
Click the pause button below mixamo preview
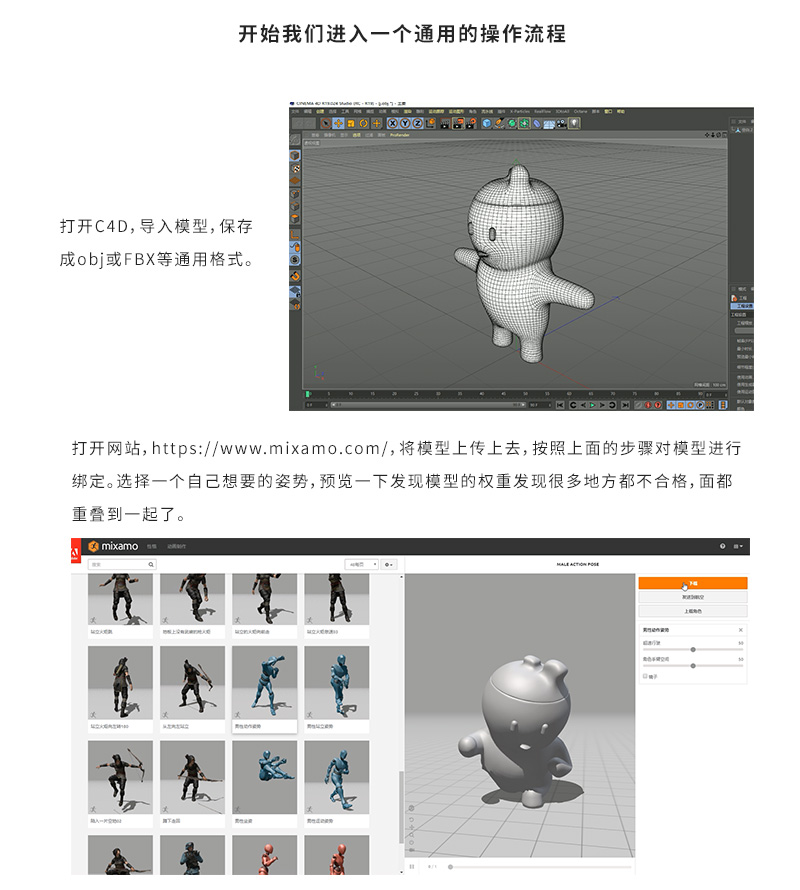click(412, 867)
